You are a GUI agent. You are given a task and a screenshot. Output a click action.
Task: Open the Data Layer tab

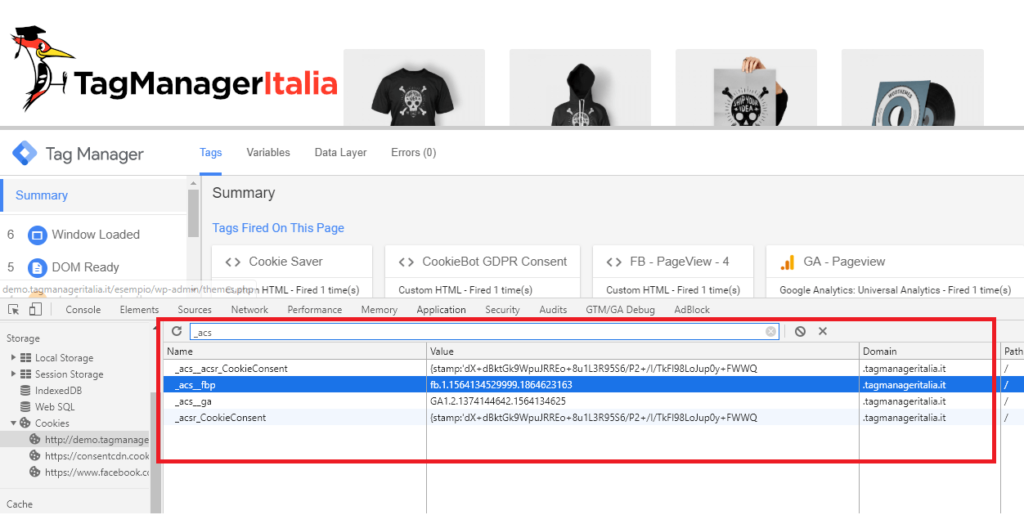(x=340, y=152)
